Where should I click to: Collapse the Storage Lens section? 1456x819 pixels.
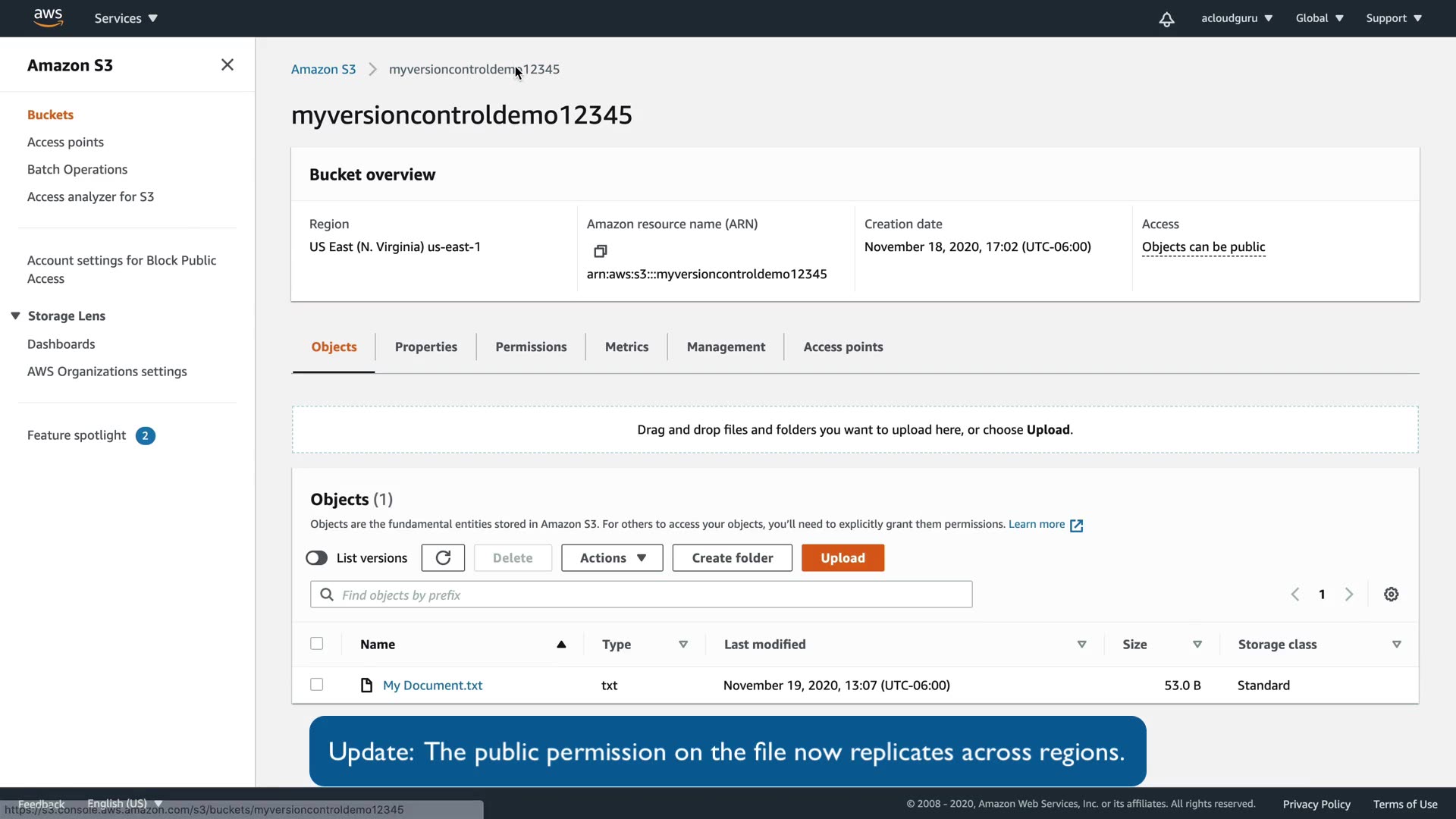click(x=15, y=316)
